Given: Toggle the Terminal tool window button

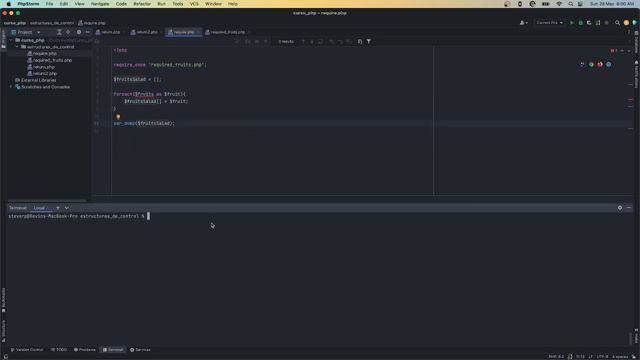Looking at the screenshot, I should pos(113,350).
